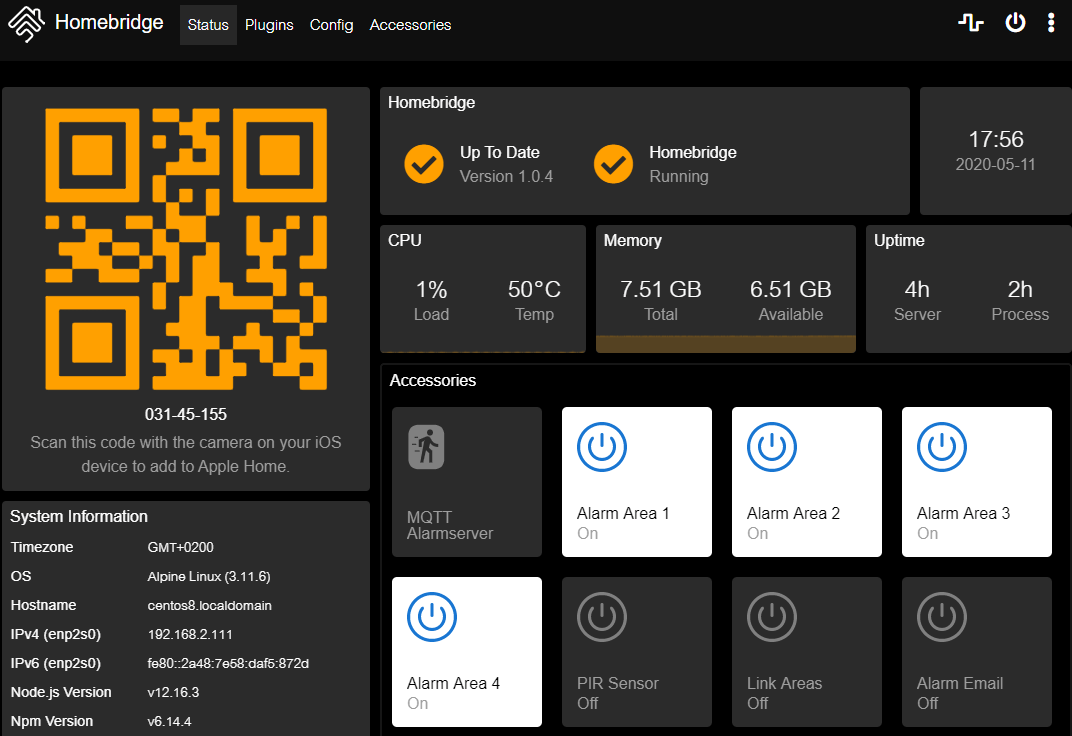This screenshot has width=1072, height=736.
Task: Click the 4h server uptime value
Action: coord(917,290)
